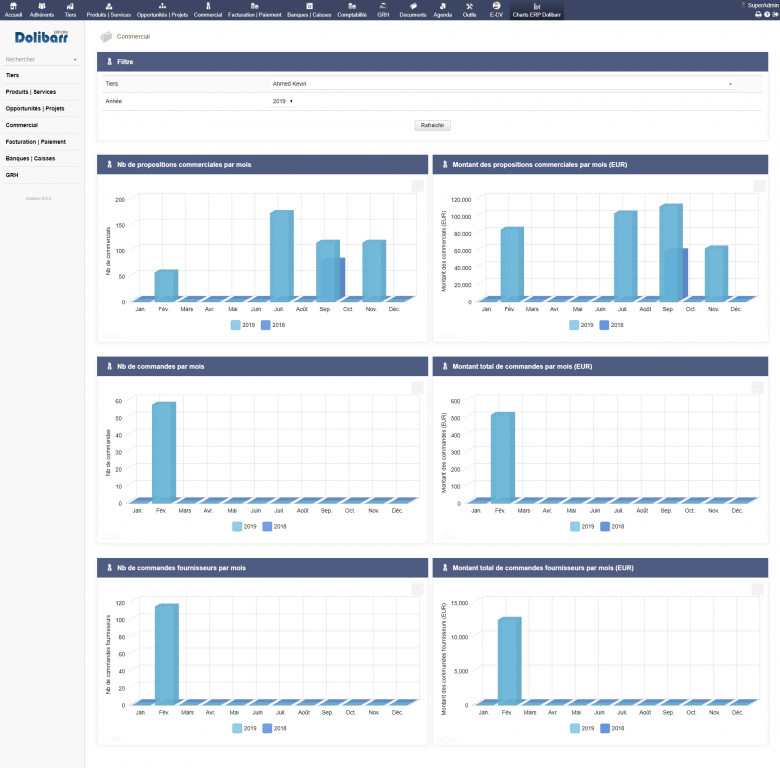The width and height of the screenshot is (780, 768).
Task: Toggle 2019 series in Montant des propositions chart
Action: tap(581, 325)
